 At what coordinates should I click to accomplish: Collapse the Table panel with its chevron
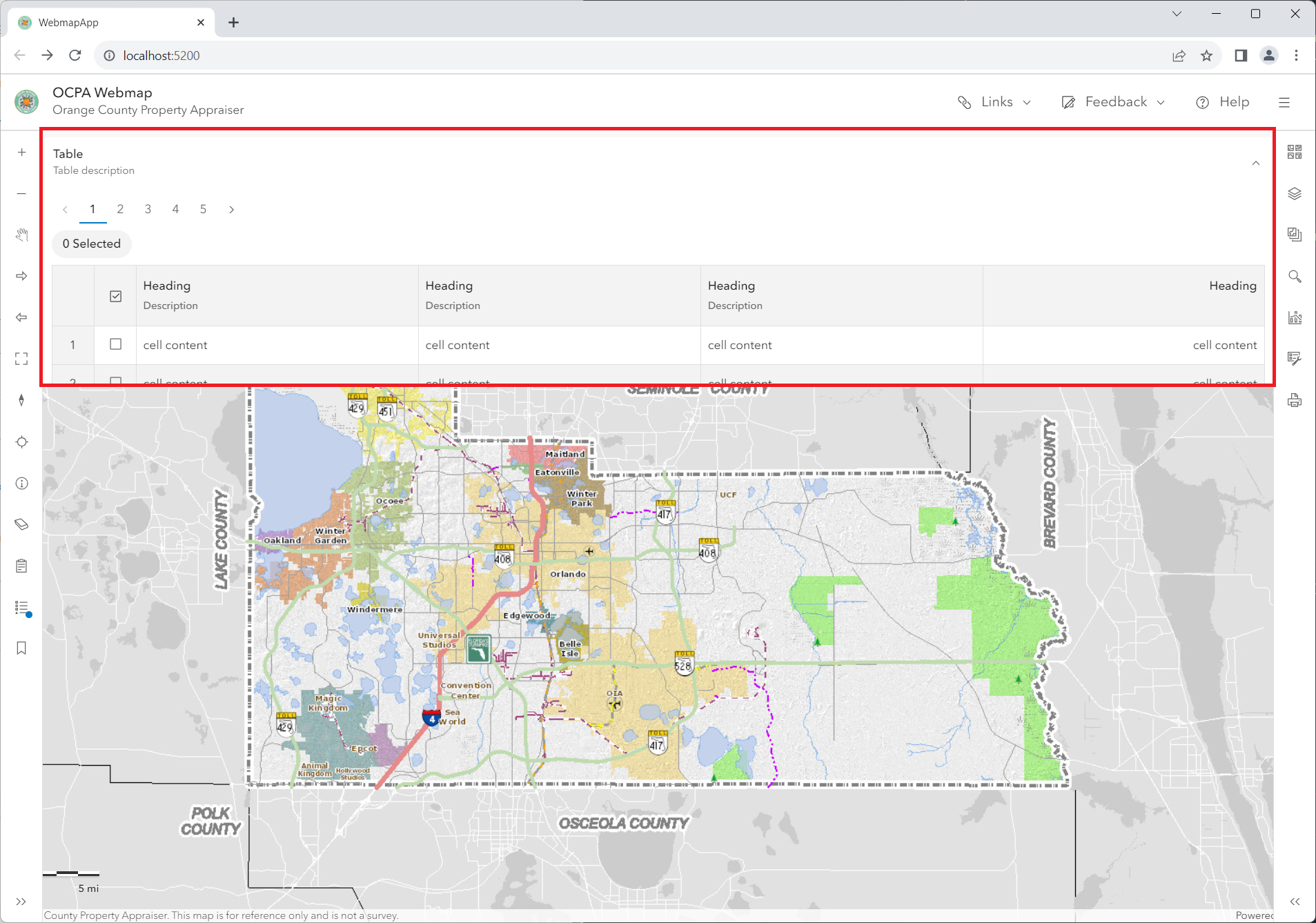[1255, 163]
